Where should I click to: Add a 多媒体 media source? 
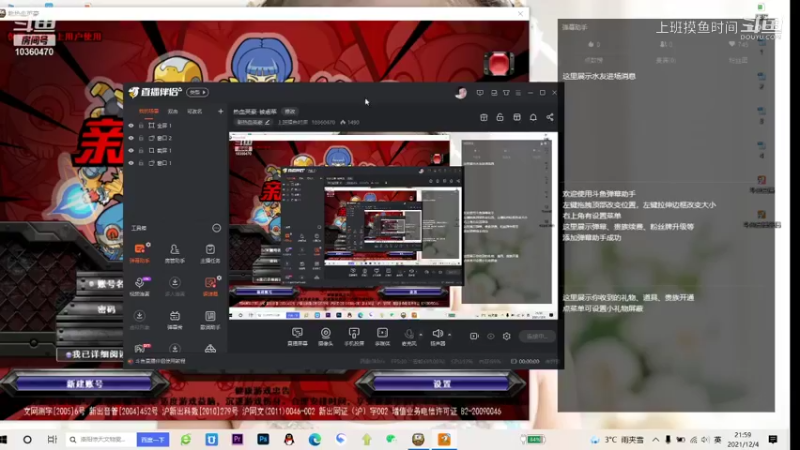[382, 337]
